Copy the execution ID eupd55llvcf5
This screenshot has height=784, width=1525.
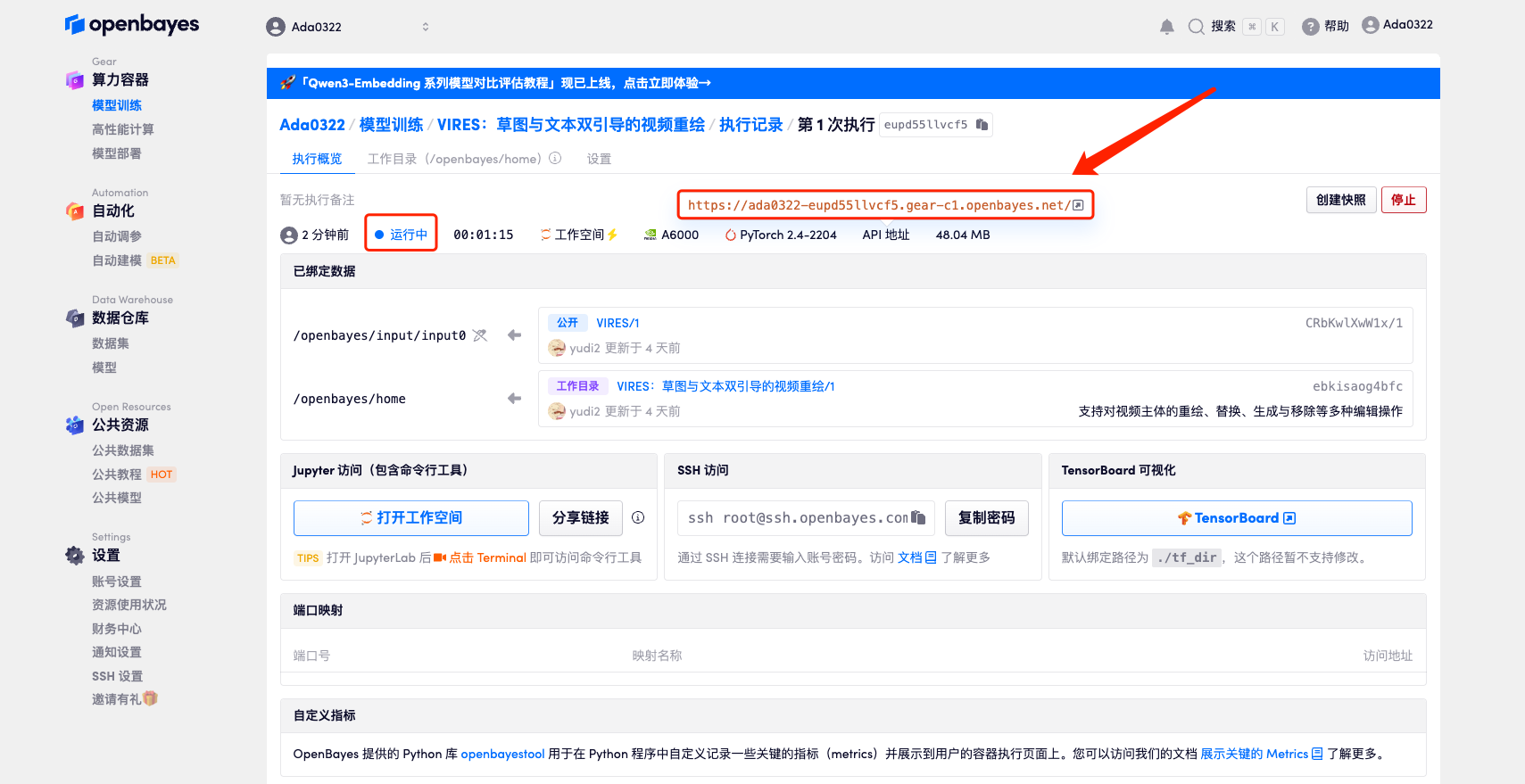[x=982, y=125]
